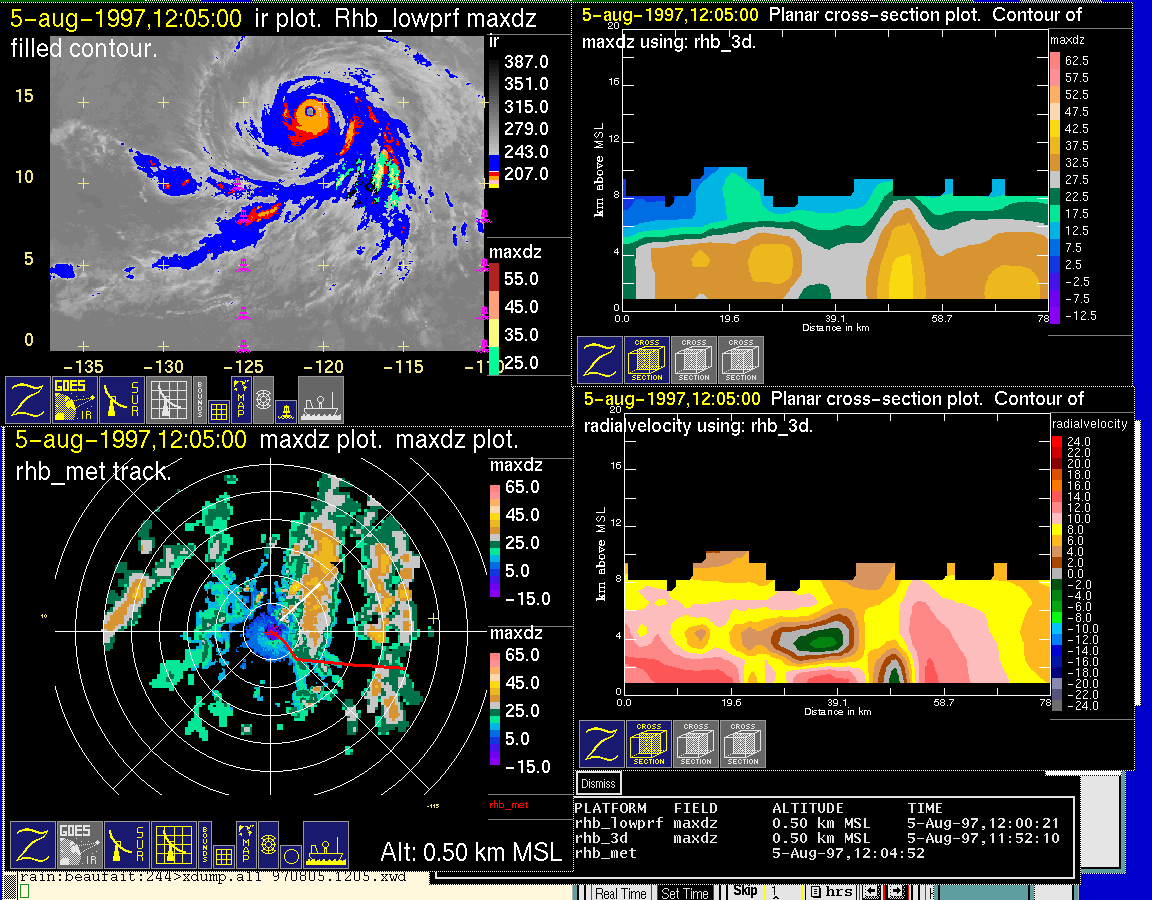Click the Real Time button
The height and width of the screenshot is (900, 1152).
(620, 893)
